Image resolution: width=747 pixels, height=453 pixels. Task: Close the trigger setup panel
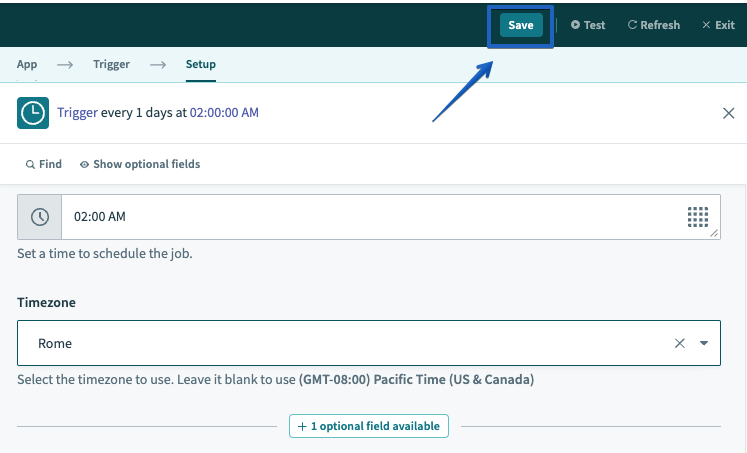pos(728,113)
